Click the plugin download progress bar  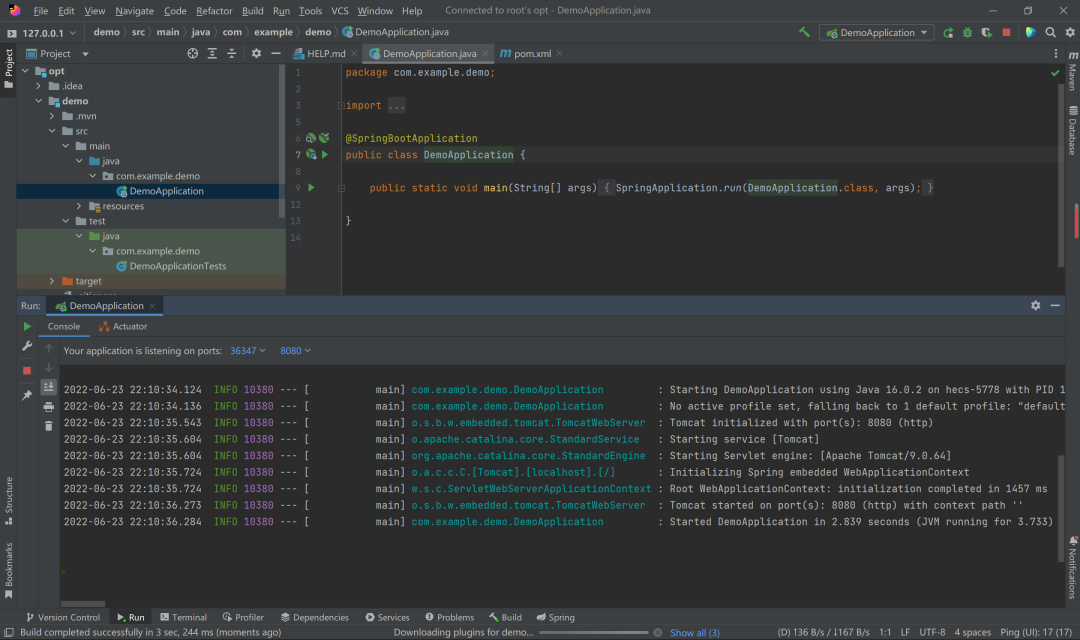point(593,632)
